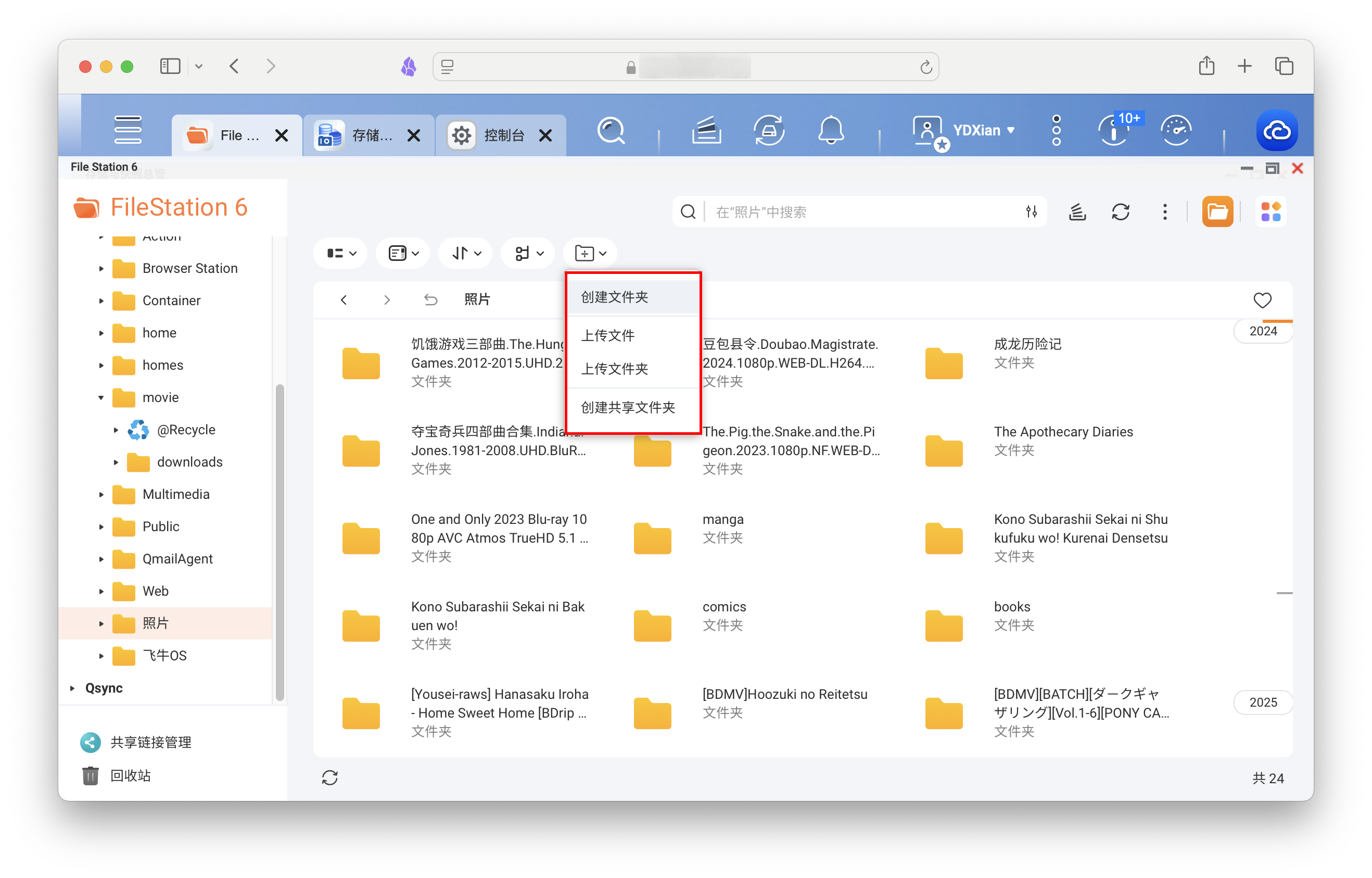
Task: Expand the Browser Station tree node
Action: tap(101, 269)
